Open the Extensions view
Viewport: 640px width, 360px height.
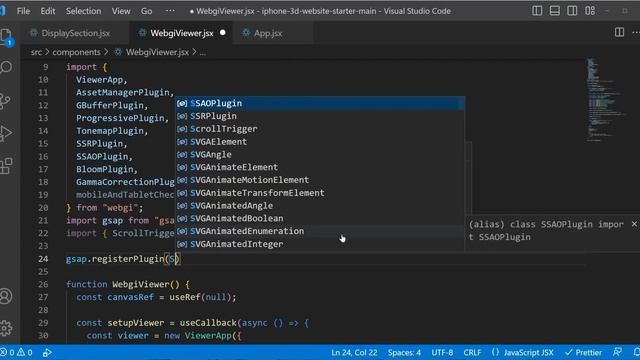[6, 166]
